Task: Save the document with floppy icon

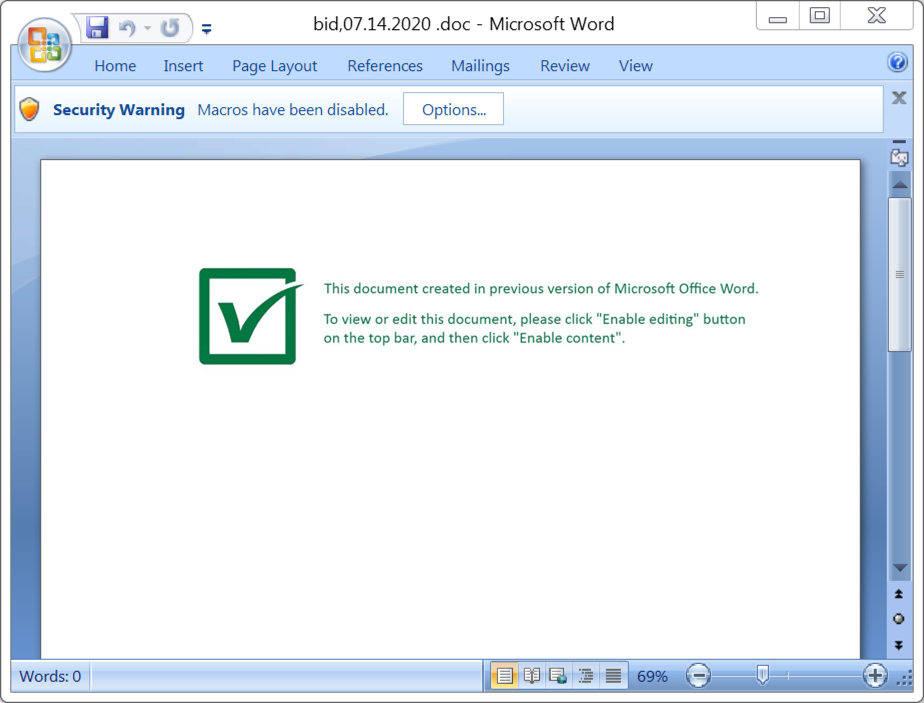Action: (97, 28)
